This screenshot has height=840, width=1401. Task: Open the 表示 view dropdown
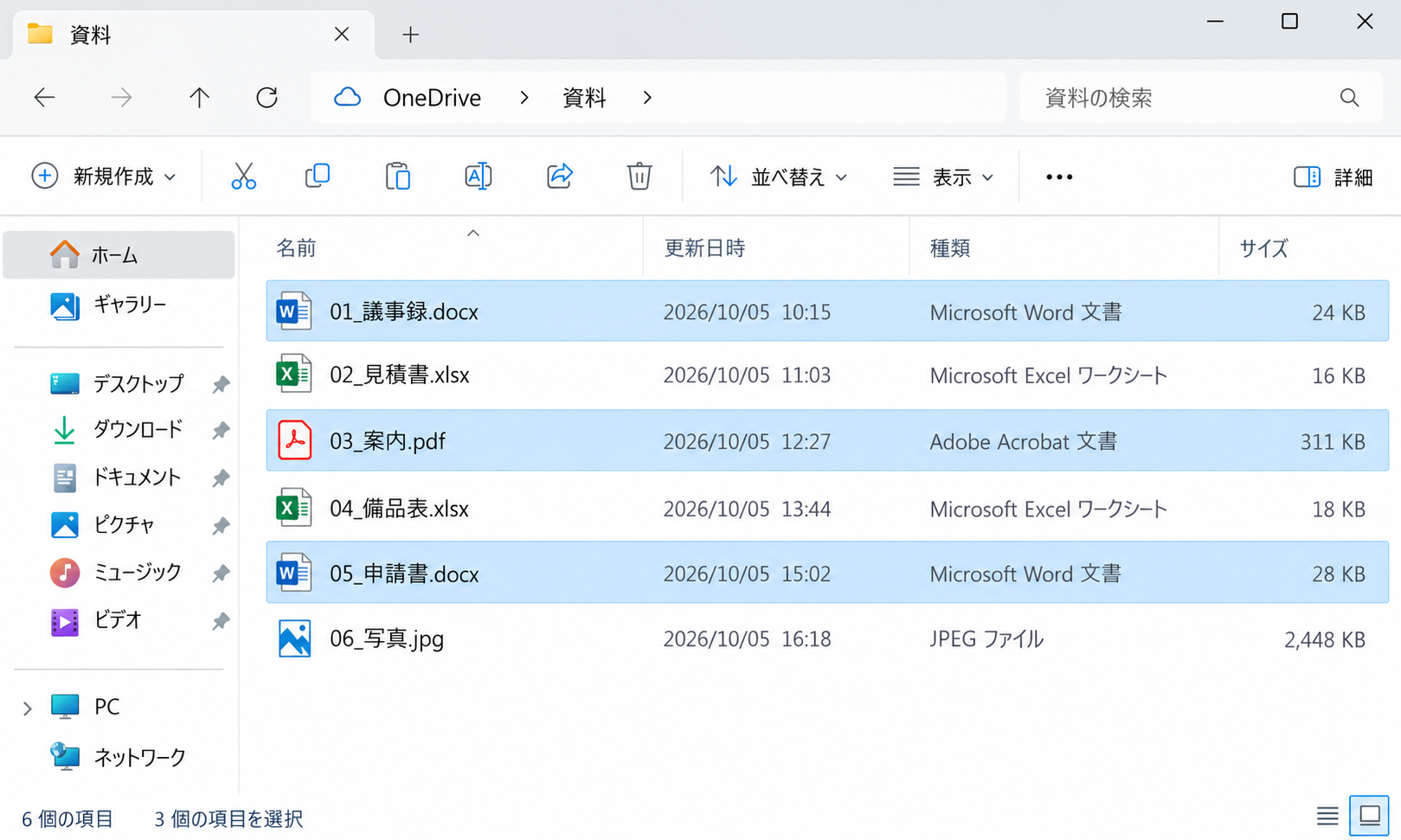click(x=943, y=177)
